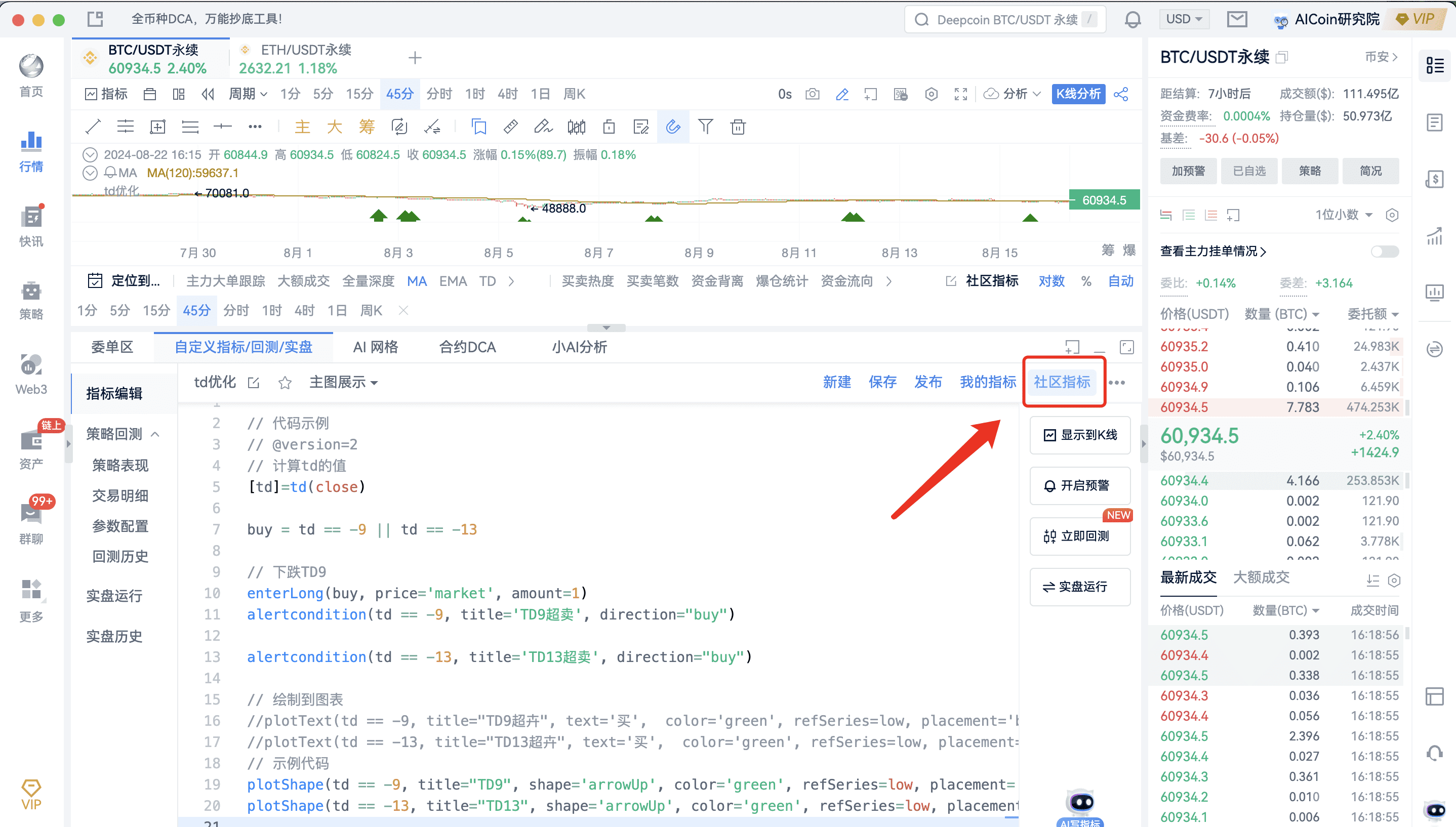Screen dimensions: 1456x827
Task: Open the replay rewind icon
Action: 208,94
